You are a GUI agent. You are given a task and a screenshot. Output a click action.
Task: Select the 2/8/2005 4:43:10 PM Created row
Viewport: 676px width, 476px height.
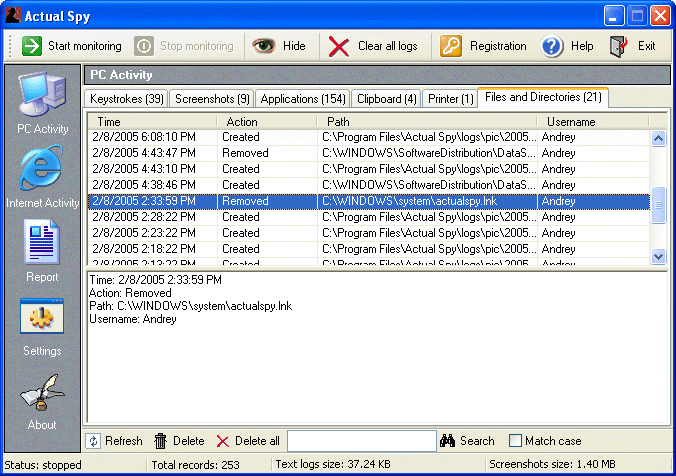(369, 169)
